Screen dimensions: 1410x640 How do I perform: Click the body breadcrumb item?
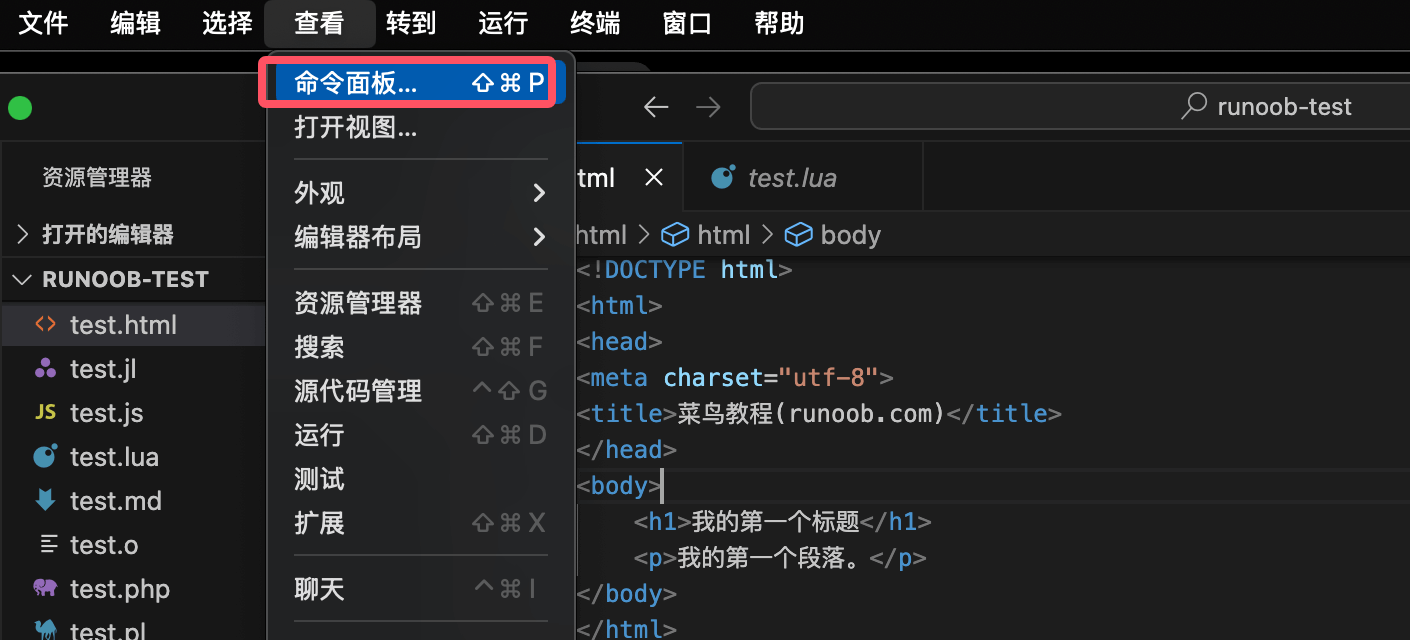pos(849,235)
